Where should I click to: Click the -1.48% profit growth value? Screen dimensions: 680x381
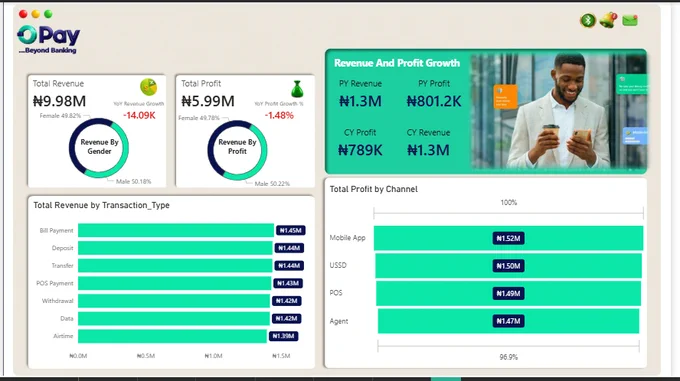[x=279, y=115]
